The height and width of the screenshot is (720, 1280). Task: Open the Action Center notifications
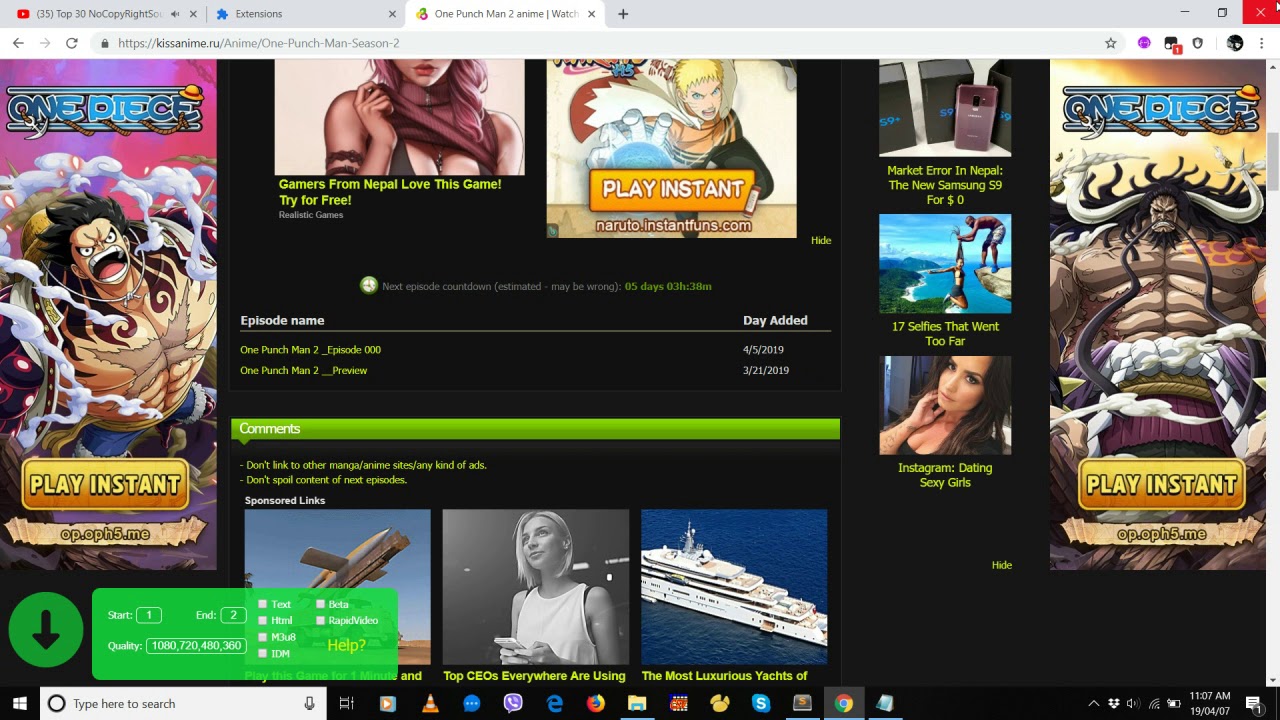coord(1254,703)
